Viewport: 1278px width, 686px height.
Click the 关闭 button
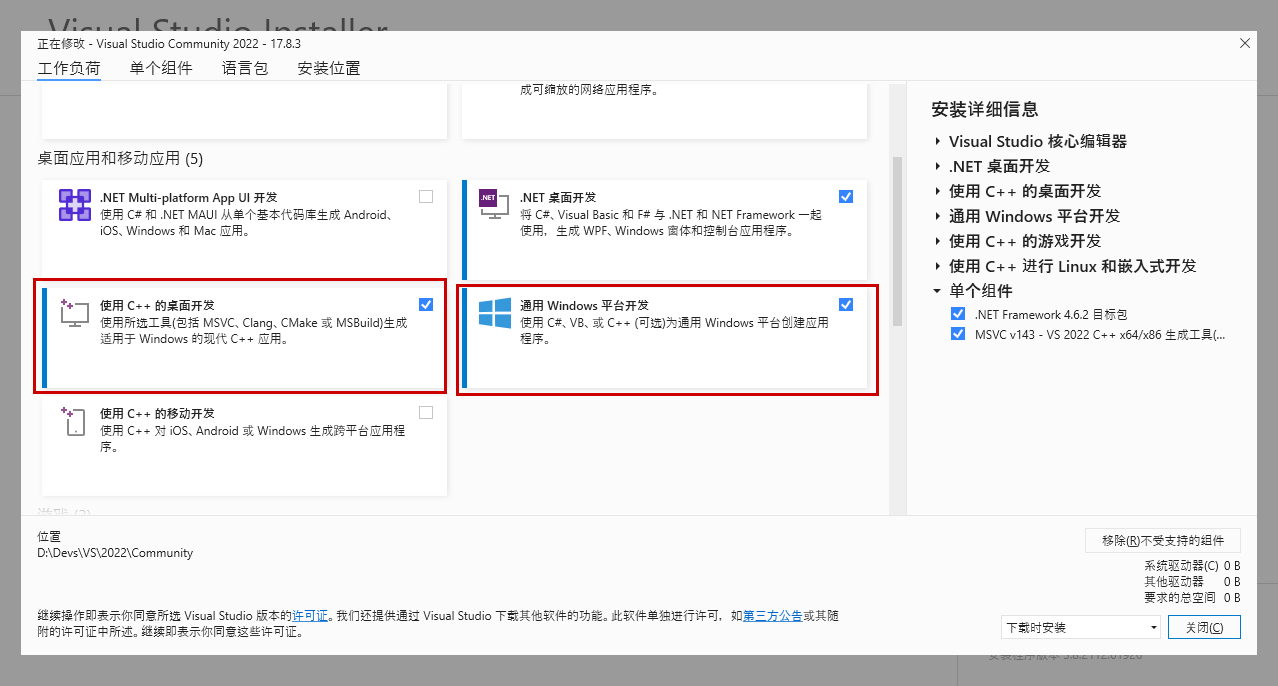click(x=1204, y=627)
